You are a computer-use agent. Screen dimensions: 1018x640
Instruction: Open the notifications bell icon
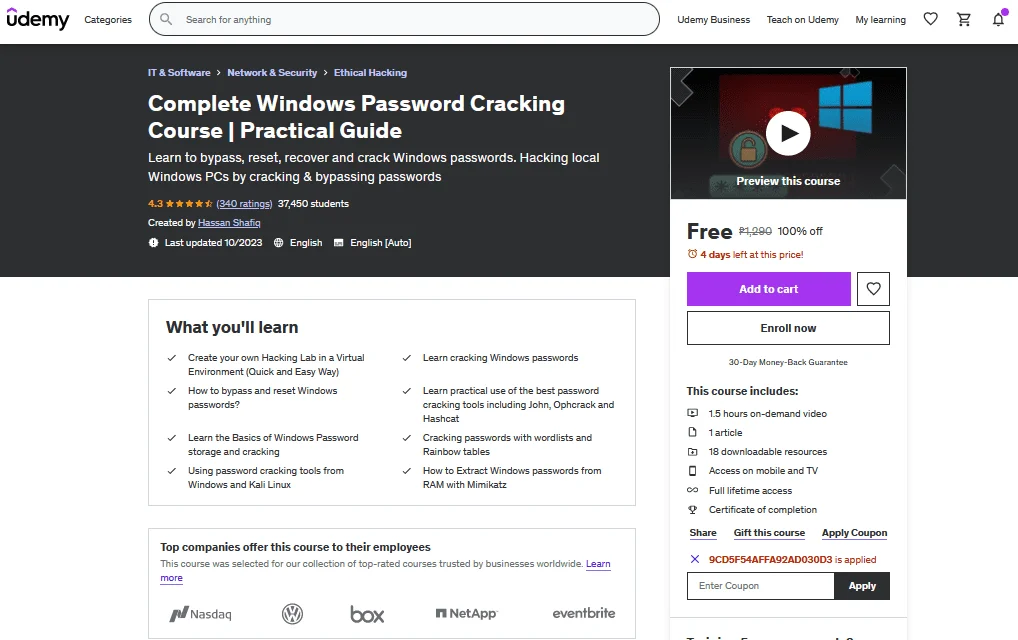(x=999, y=19)
